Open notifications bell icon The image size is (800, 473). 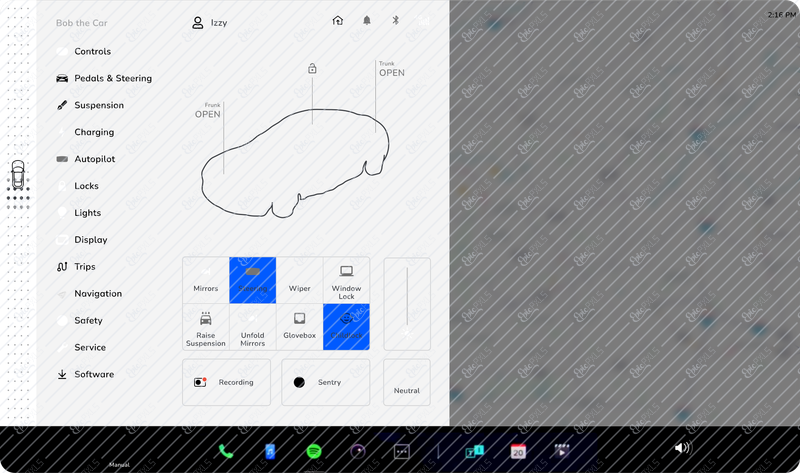(x=367, y=20)
